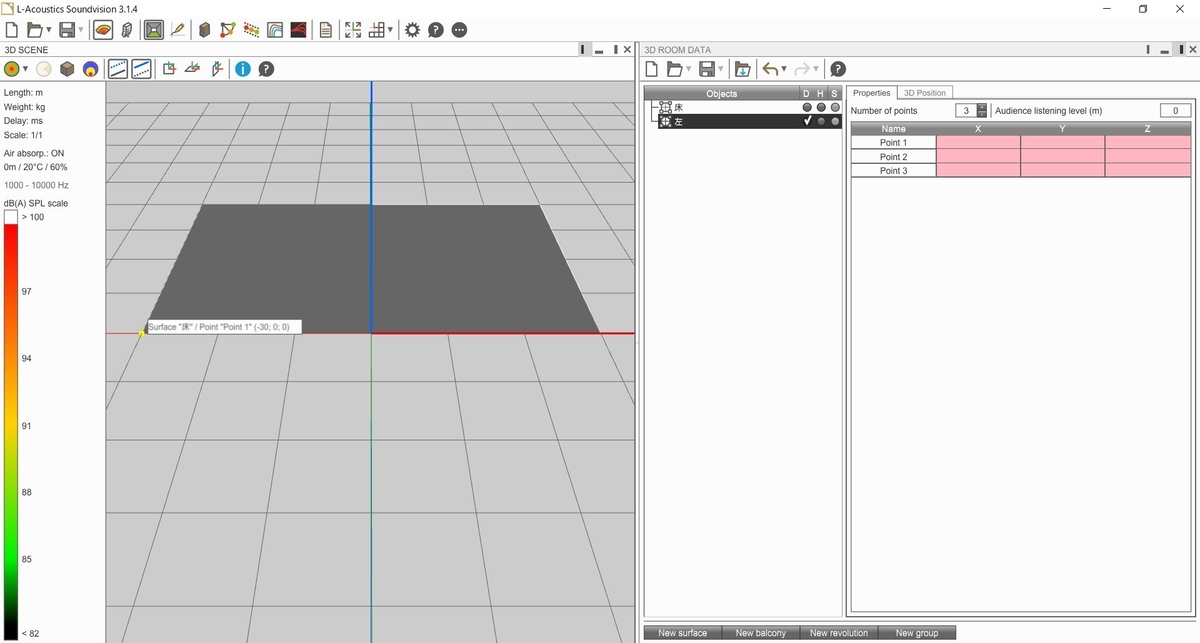The height and width of the screenshot is (643, 1200).
Task: Open help in the main toolbar
Action: (436, 30)
